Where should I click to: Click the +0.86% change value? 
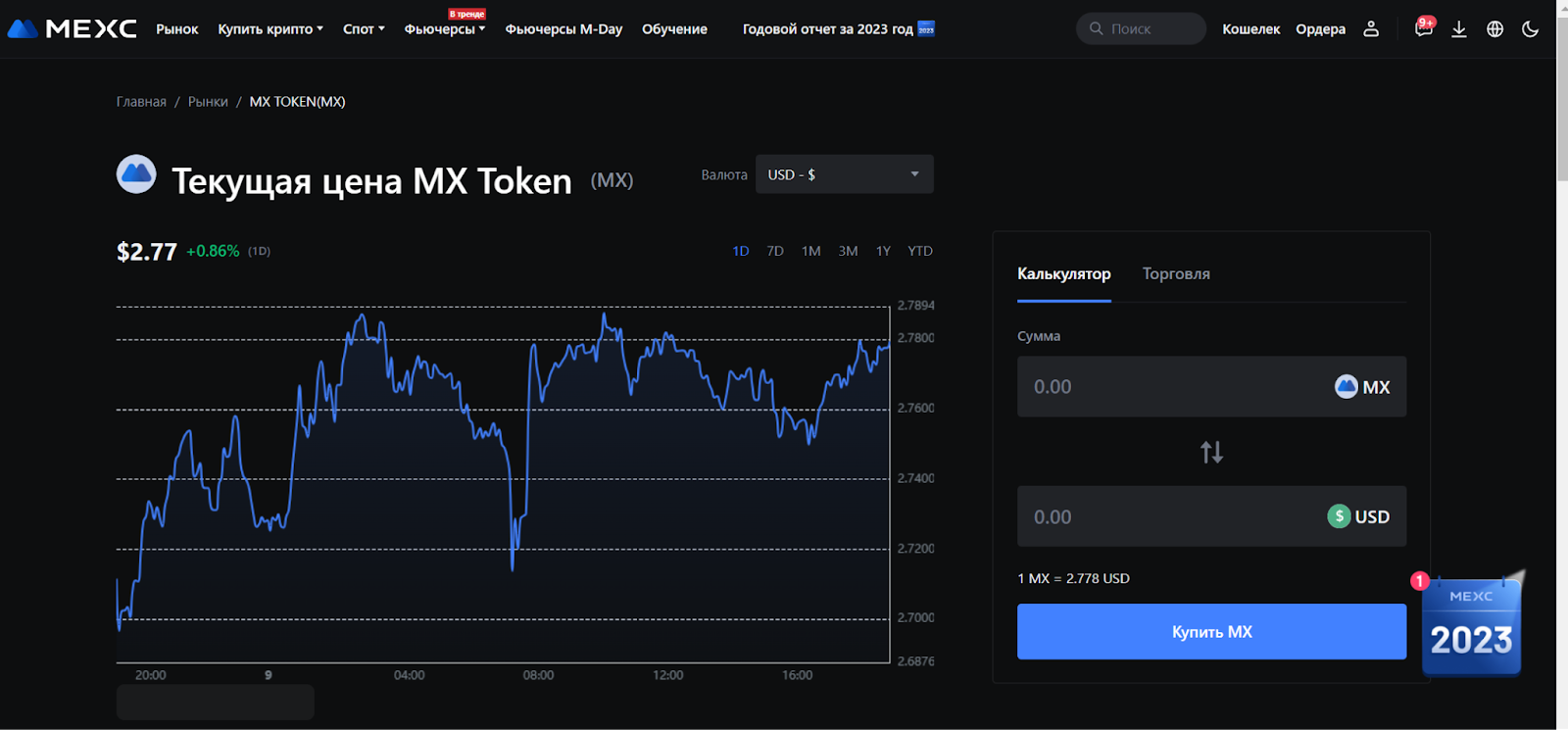(213, 251)
